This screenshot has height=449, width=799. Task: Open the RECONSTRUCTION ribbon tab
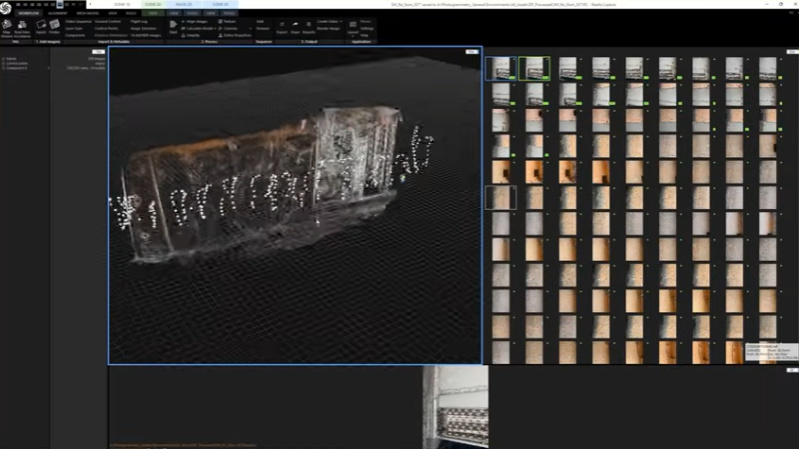(x=88, y=13)
